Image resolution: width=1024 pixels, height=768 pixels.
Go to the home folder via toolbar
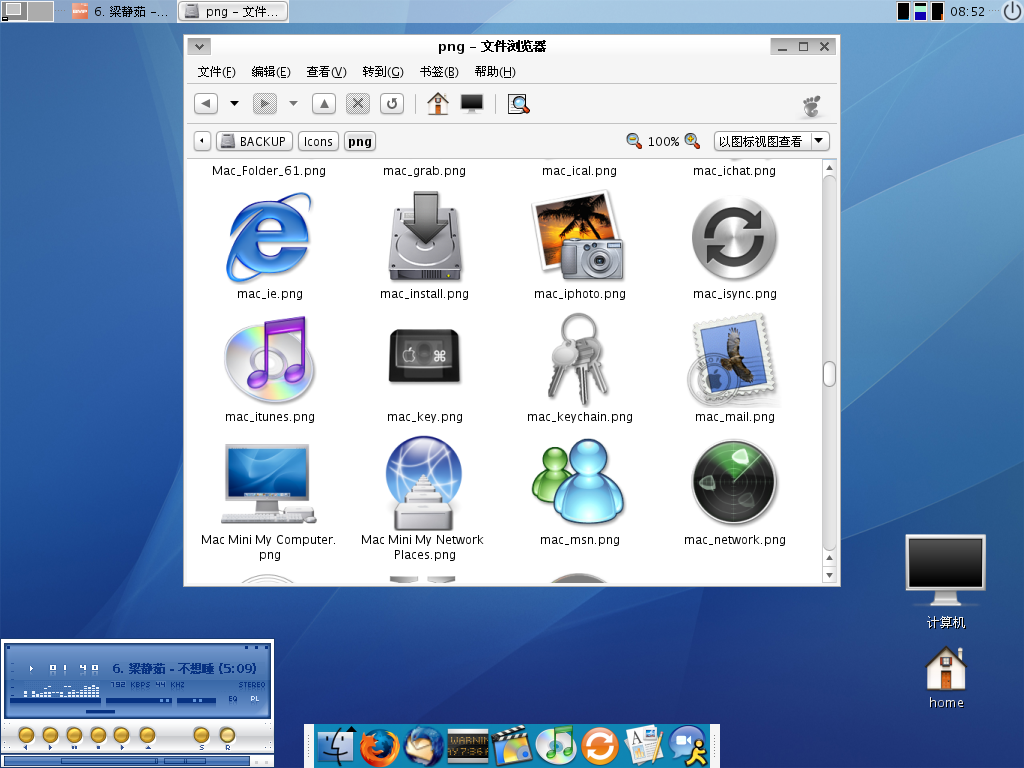point(438,103)
